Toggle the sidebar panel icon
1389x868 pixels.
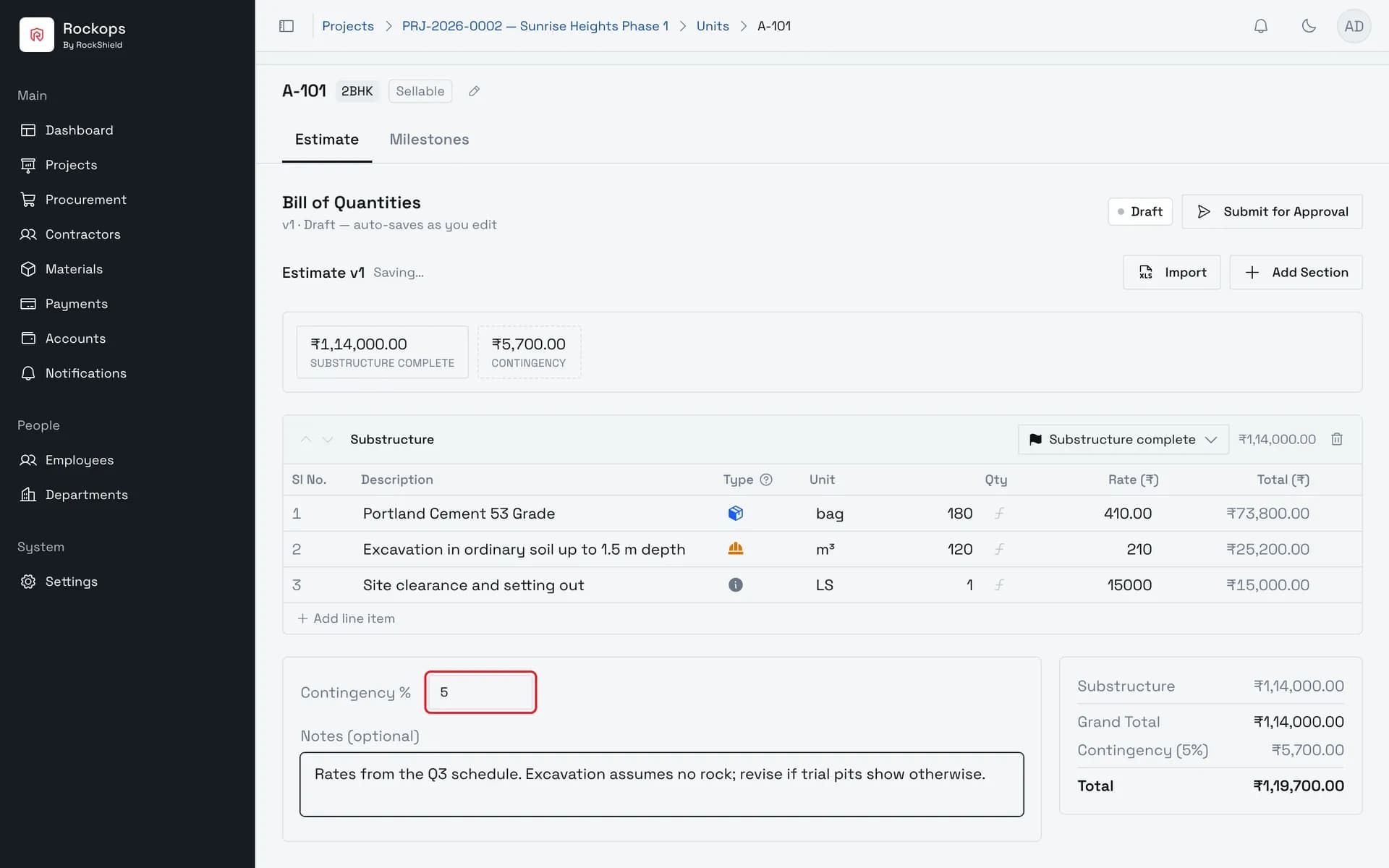pos(286,26)
